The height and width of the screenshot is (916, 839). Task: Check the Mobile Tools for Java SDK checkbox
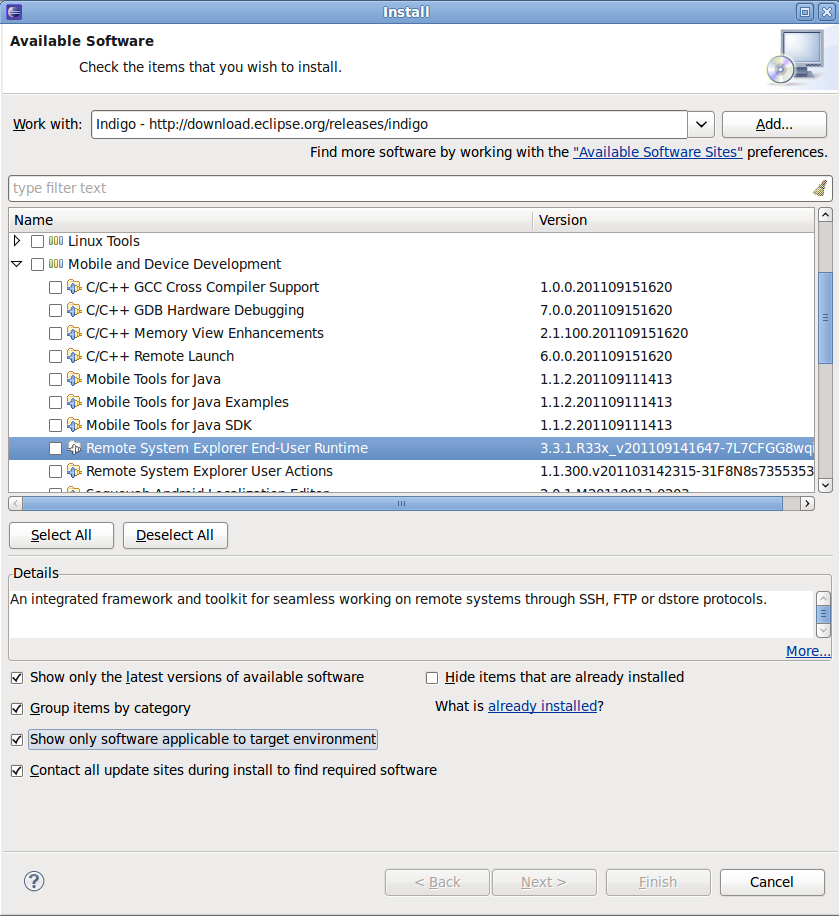click(56, 425)
